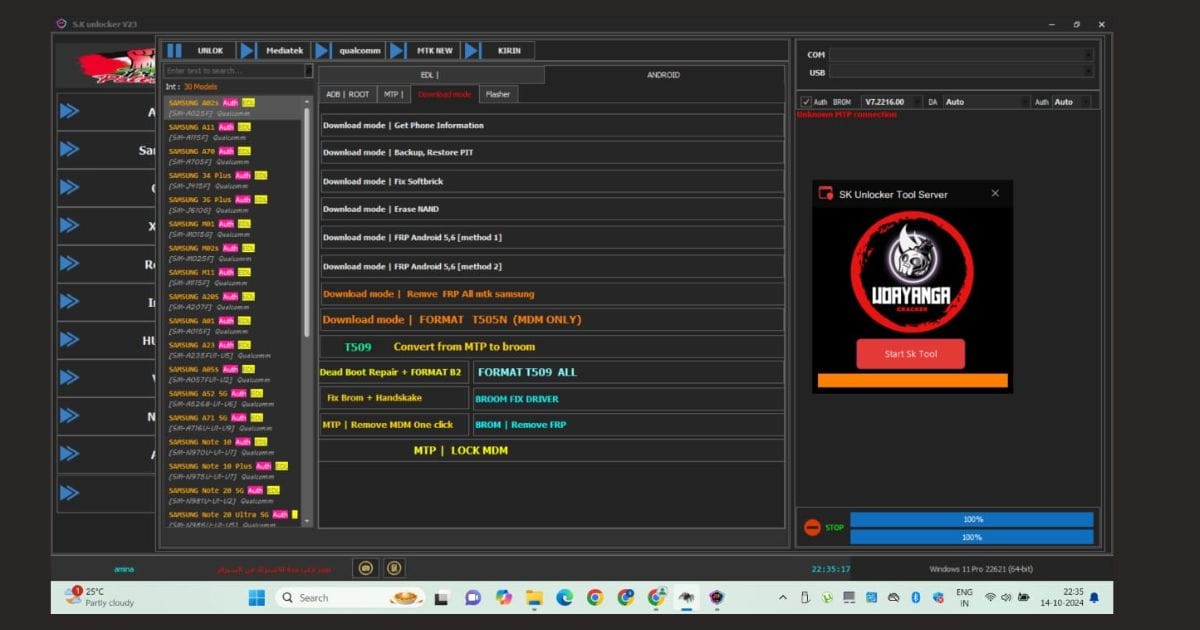Click FRP Android 5,6 method 1
The height and width of the screenshot is (630, 1200).
coord(552,237)
